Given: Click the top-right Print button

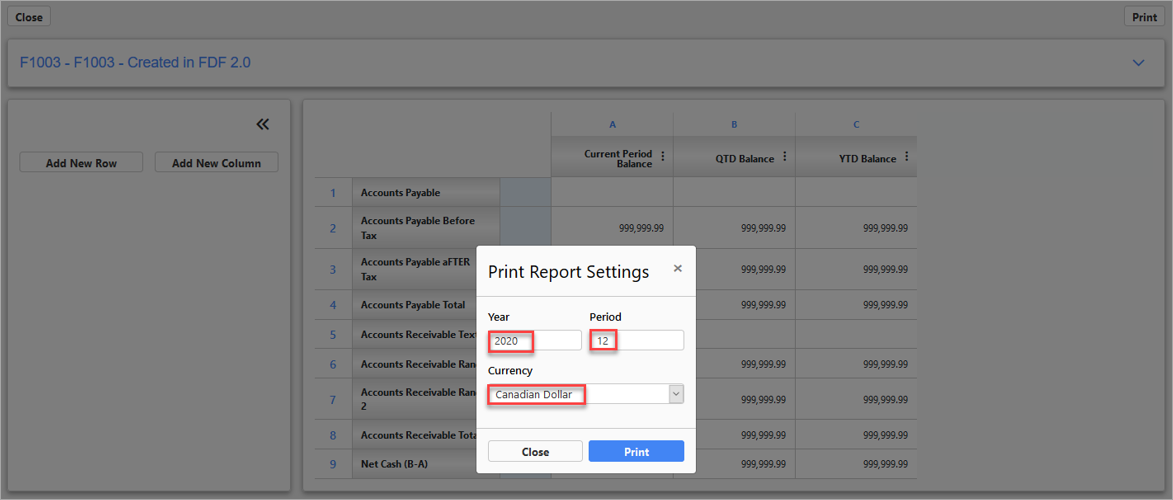Looking at the screenshot, I should [1144, 17].
